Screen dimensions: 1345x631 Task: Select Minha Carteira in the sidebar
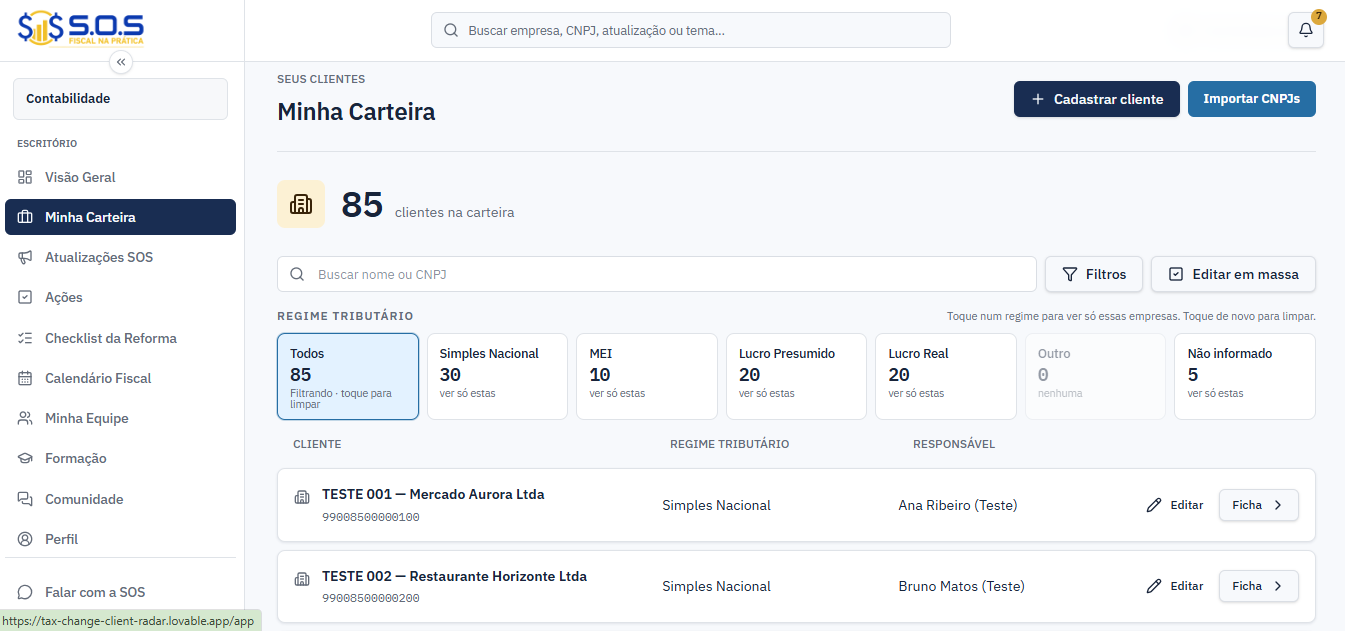[120, 217]
